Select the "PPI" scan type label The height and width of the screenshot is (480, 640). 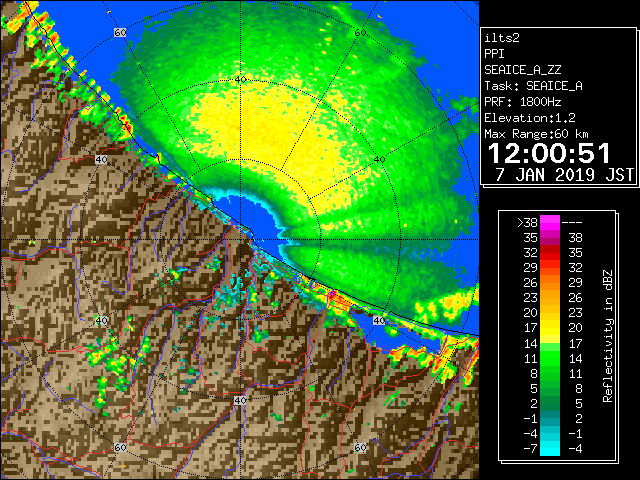(x=494, y=54)
